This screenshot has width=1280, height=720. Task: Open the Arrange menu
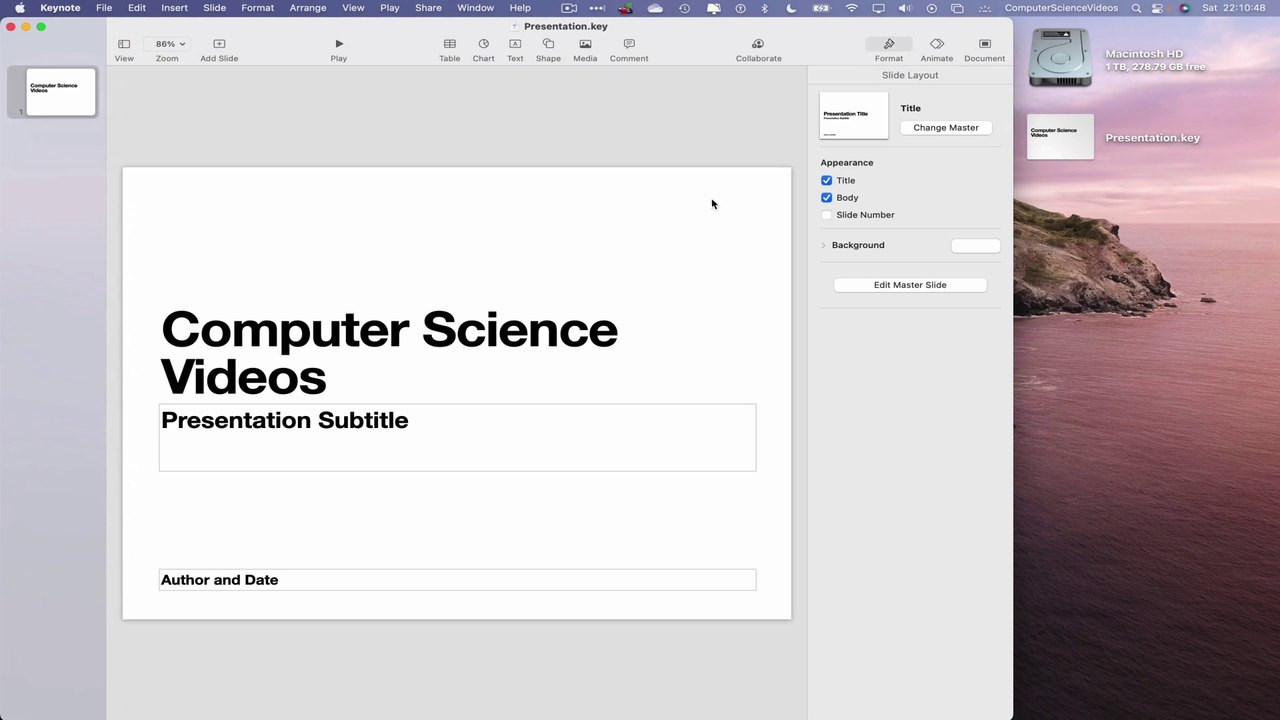point(308,8)
